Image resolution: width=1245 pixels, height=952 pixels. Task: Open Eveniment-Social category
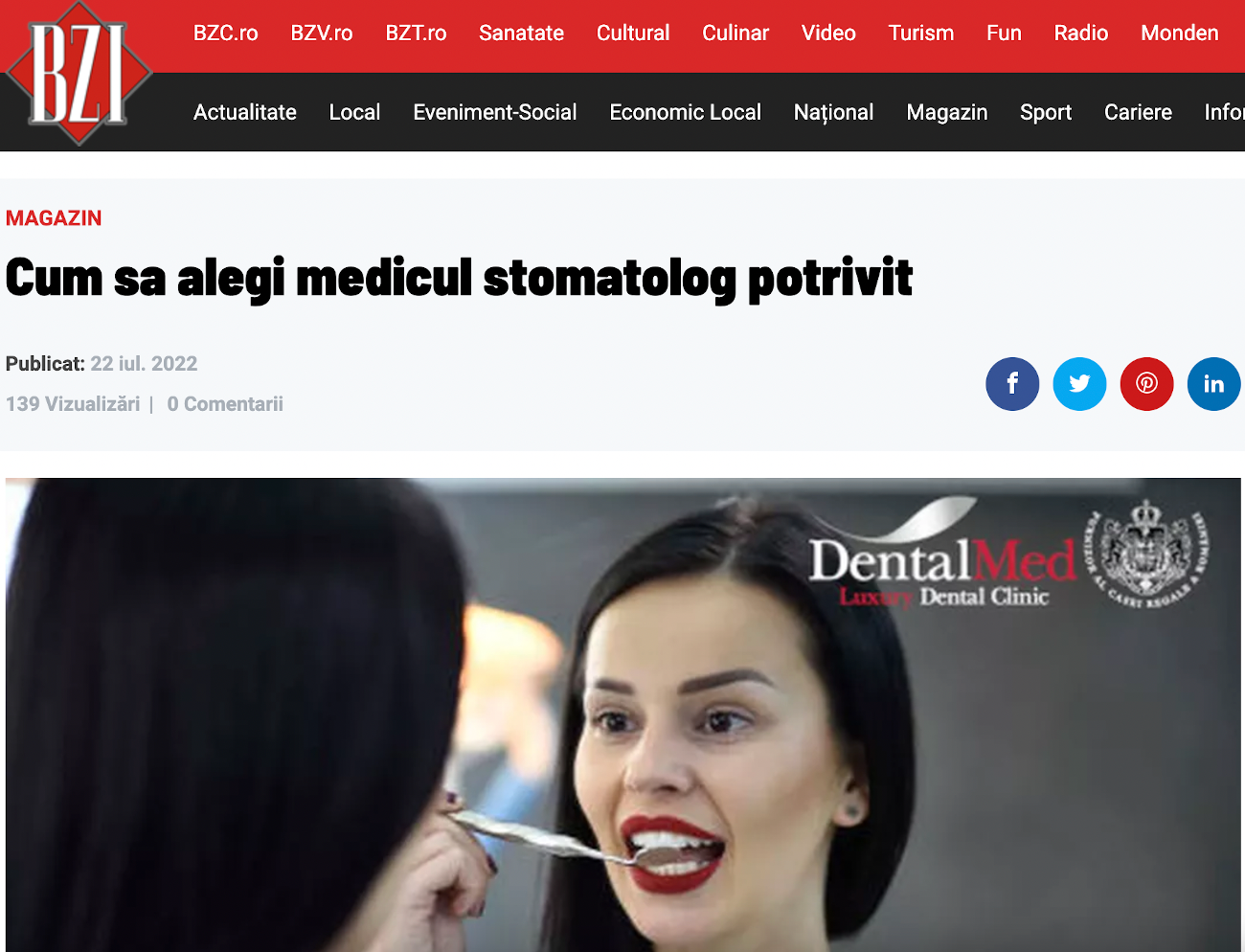(495, 113)
